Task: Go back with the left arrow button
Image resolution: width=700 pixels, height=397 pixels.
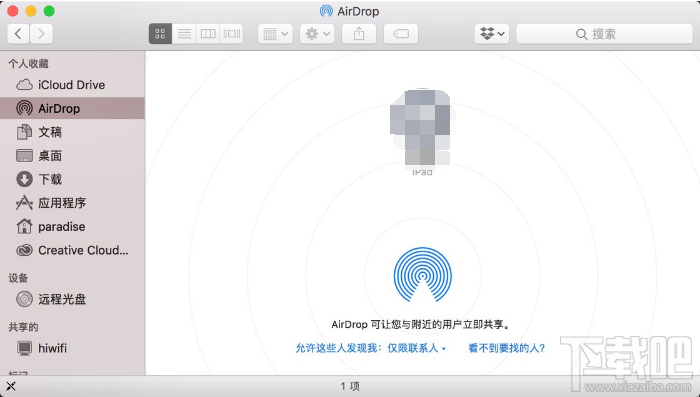Action: [18, 34]
